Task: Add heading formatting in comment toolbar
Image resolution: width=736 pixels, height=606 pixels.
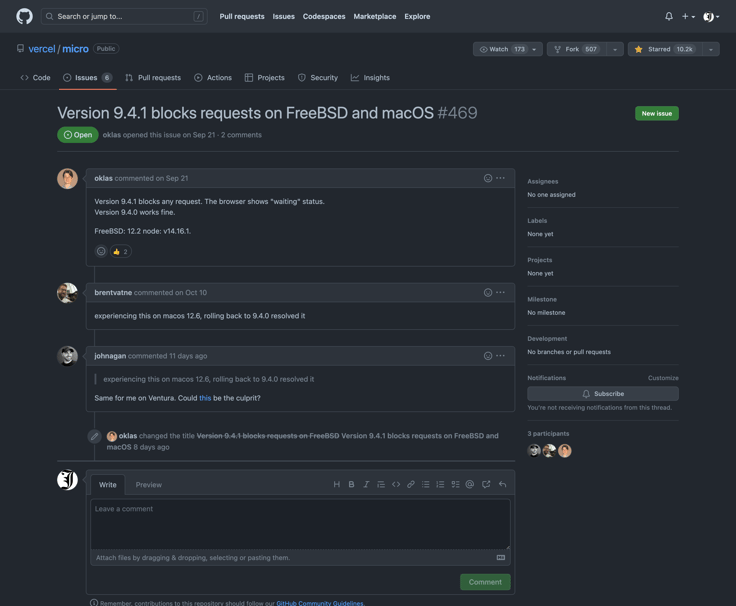Action: click(337, 484)
